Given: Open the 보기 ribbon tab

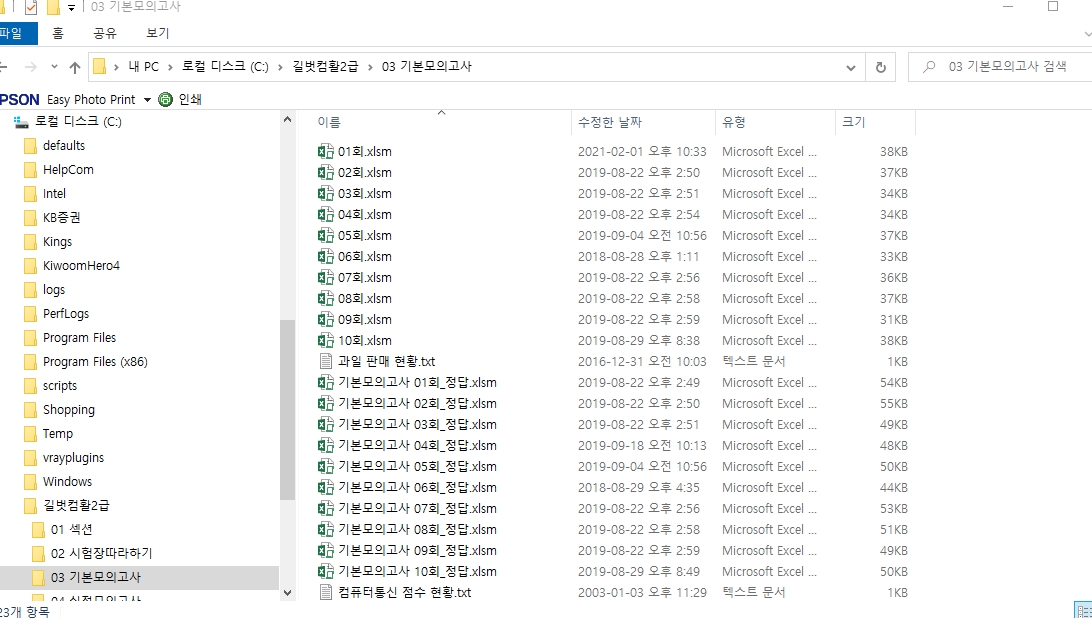Looking at the screenshot, I should [157, 33].
